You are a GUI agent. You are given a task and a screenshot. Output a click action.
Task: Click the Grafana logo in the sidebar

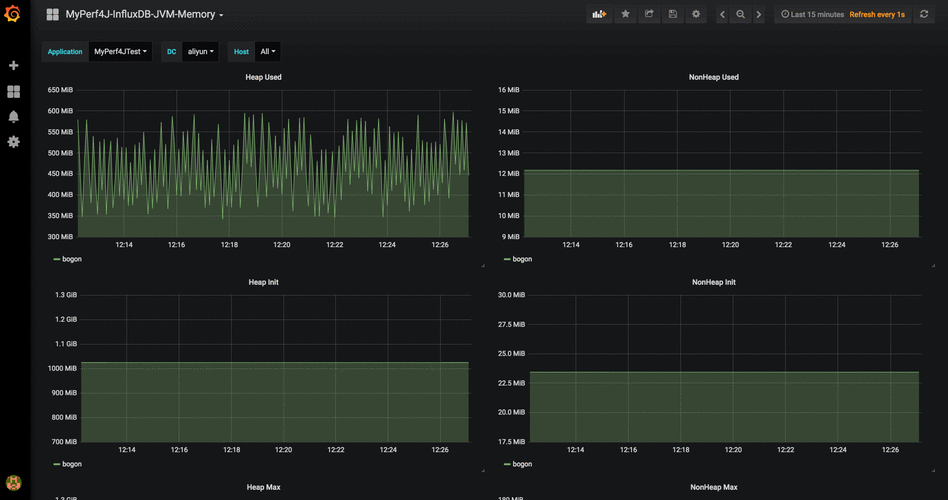click(13, 14)
